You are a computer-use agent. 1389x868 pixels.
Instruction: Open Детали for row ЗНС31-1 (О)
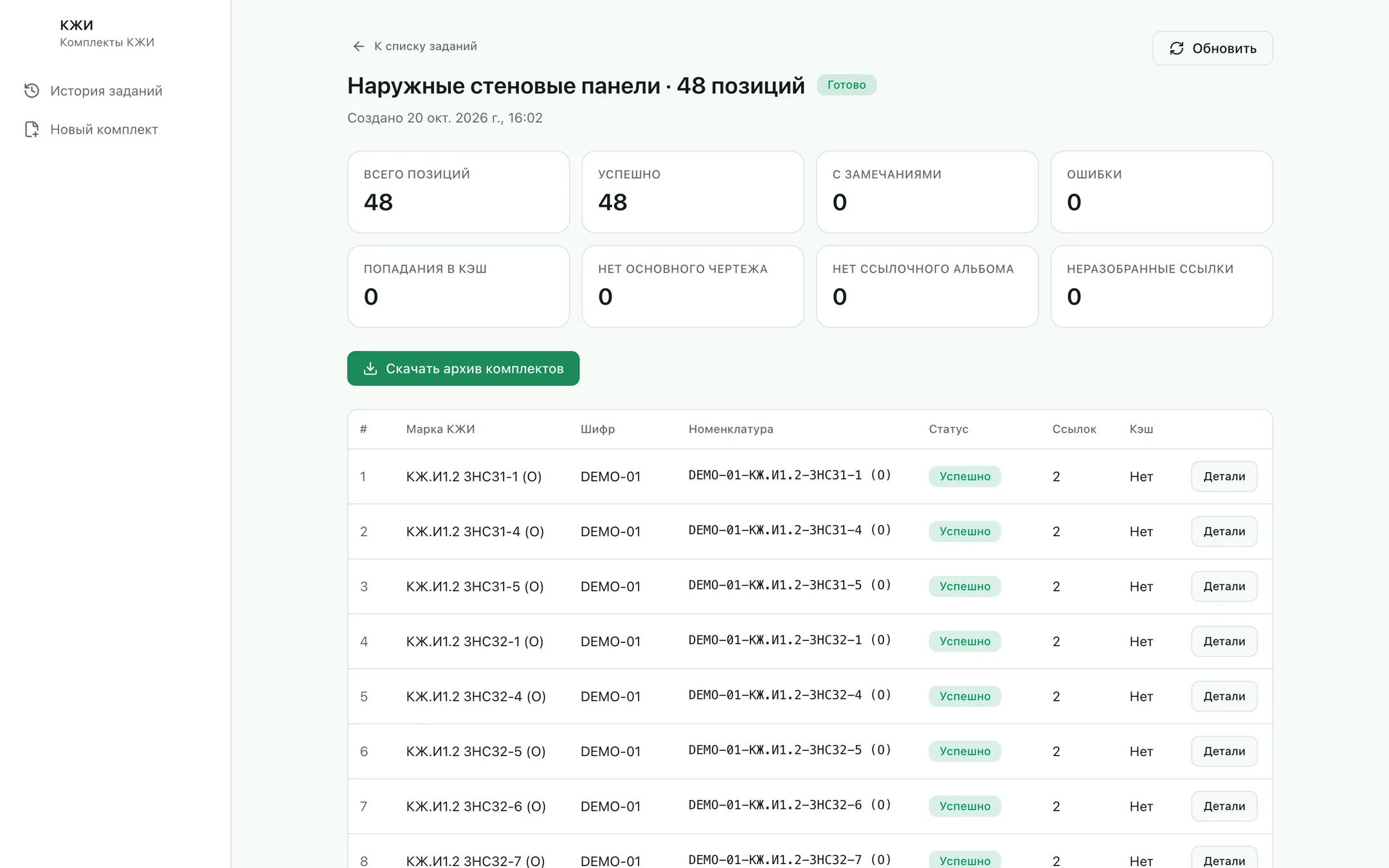1224,476
